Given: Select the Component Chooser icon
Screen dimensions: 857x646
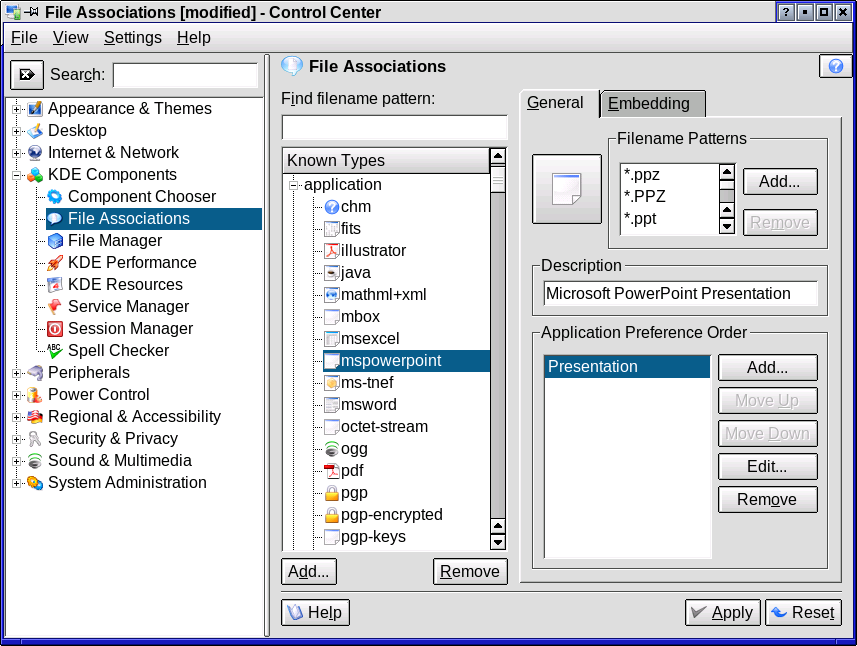Looking at the screenshot, I should tap(55, 197).
